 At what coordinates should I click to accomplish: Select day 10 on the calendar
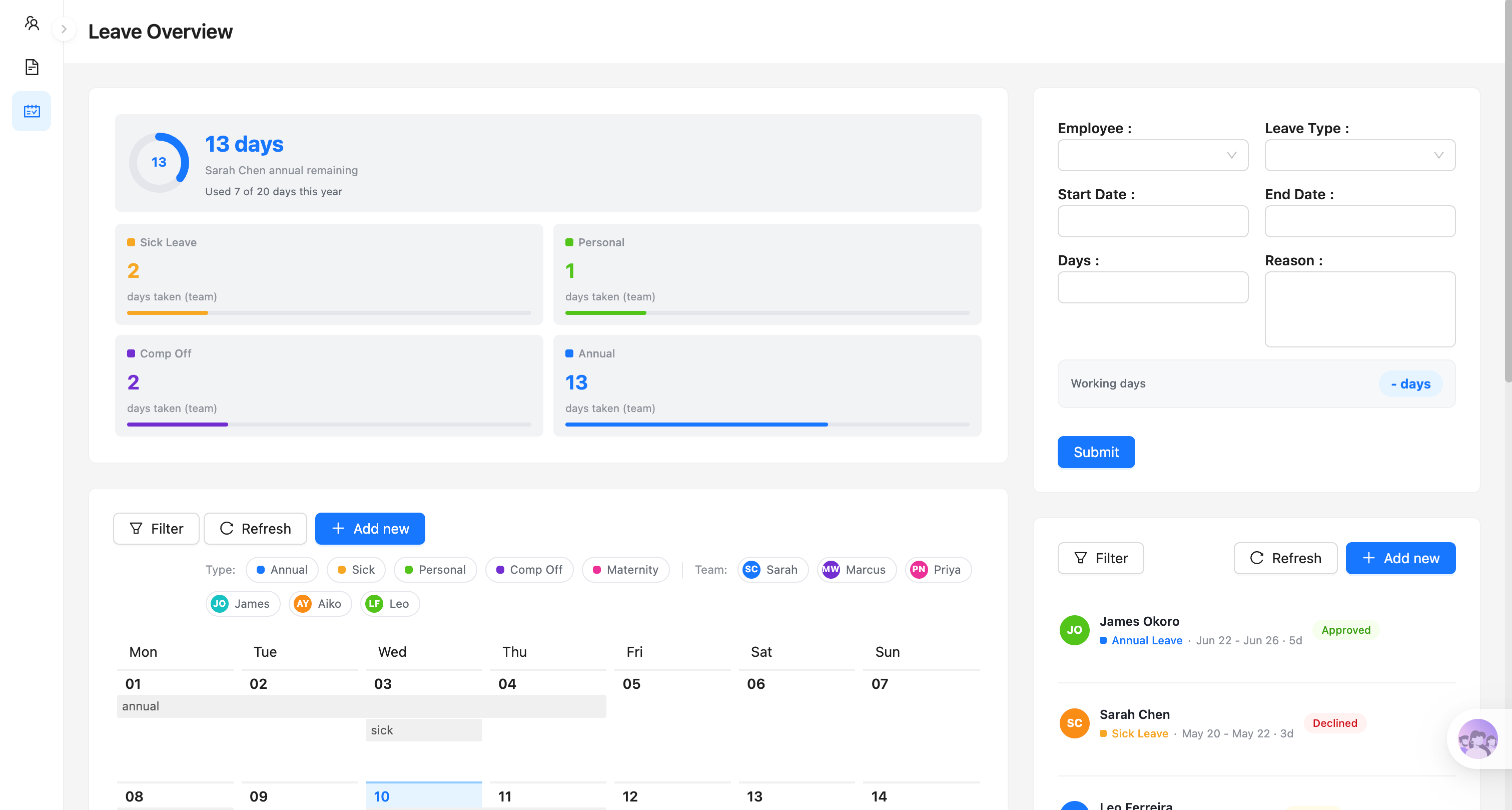(x=423, y=796)
